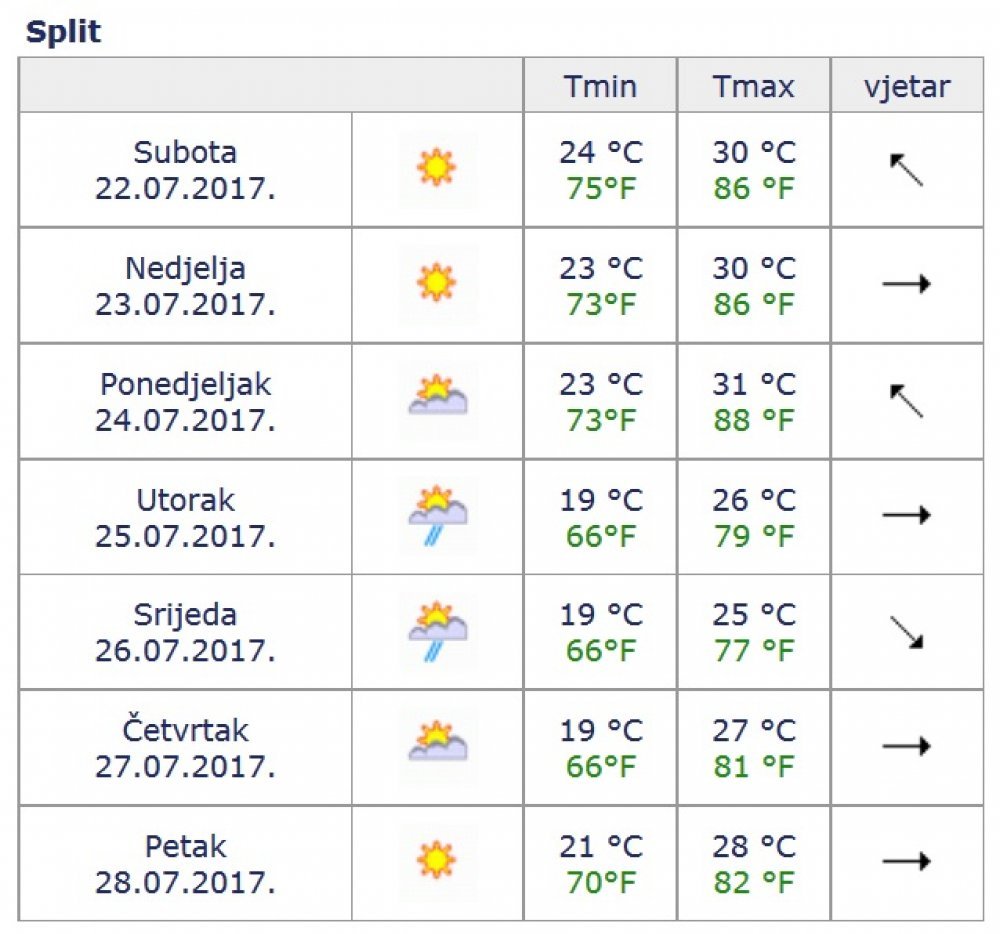Click the partly cloudy icon for Četvrtak

(x=438, y=741)
